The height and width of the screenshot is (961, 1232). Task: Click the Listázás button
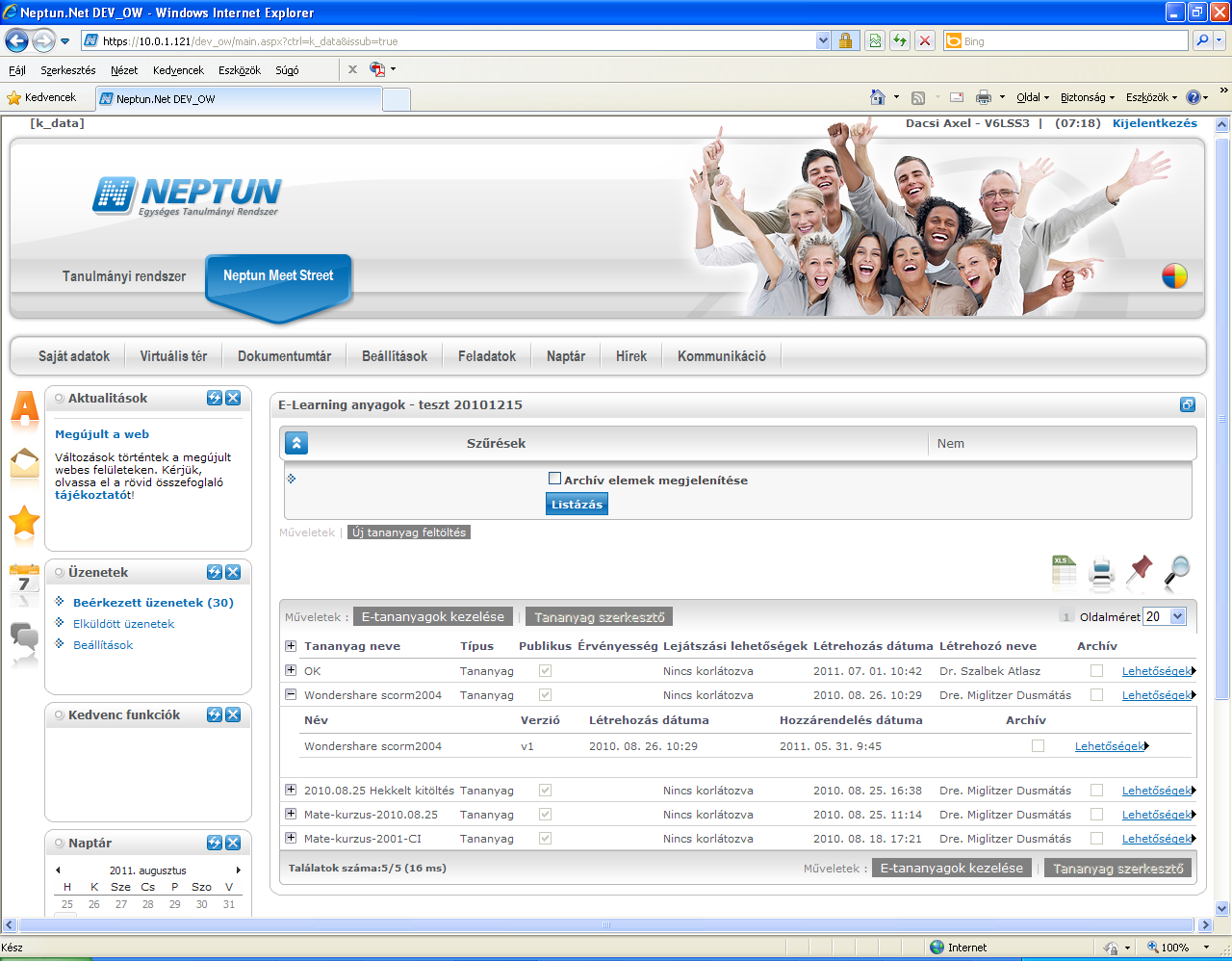[x=577, y=504]
